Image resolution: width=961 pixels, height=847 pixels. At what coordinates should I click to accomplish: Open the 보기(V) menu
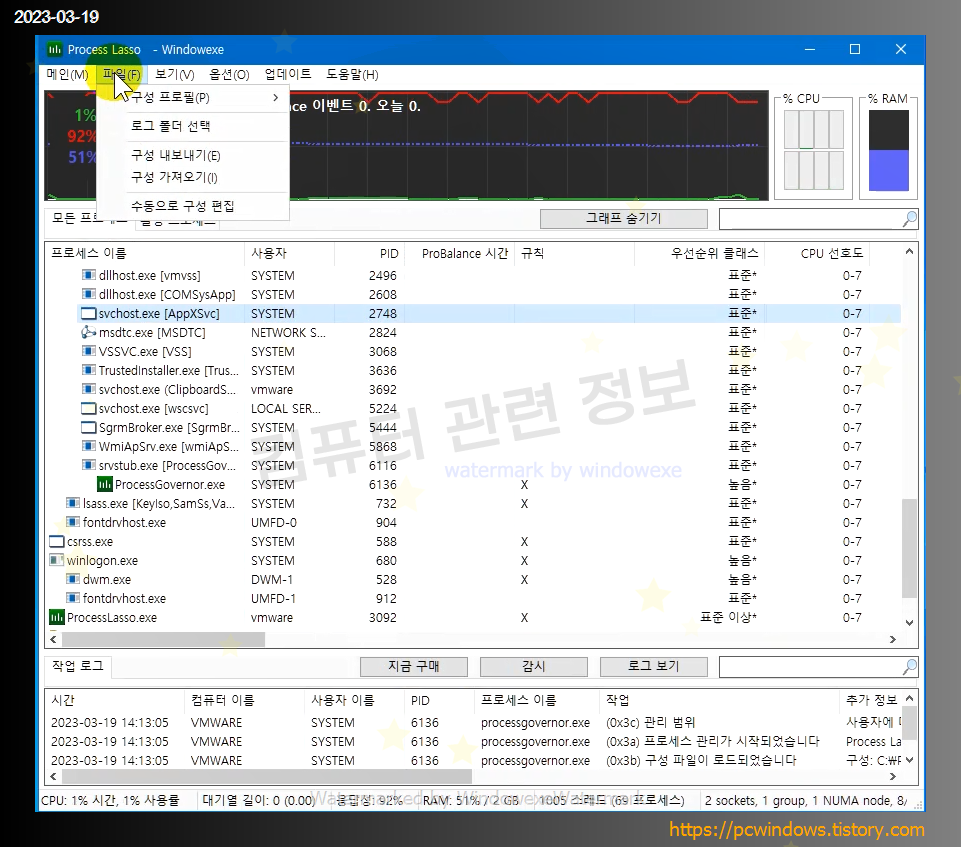(x=175, y=74)
